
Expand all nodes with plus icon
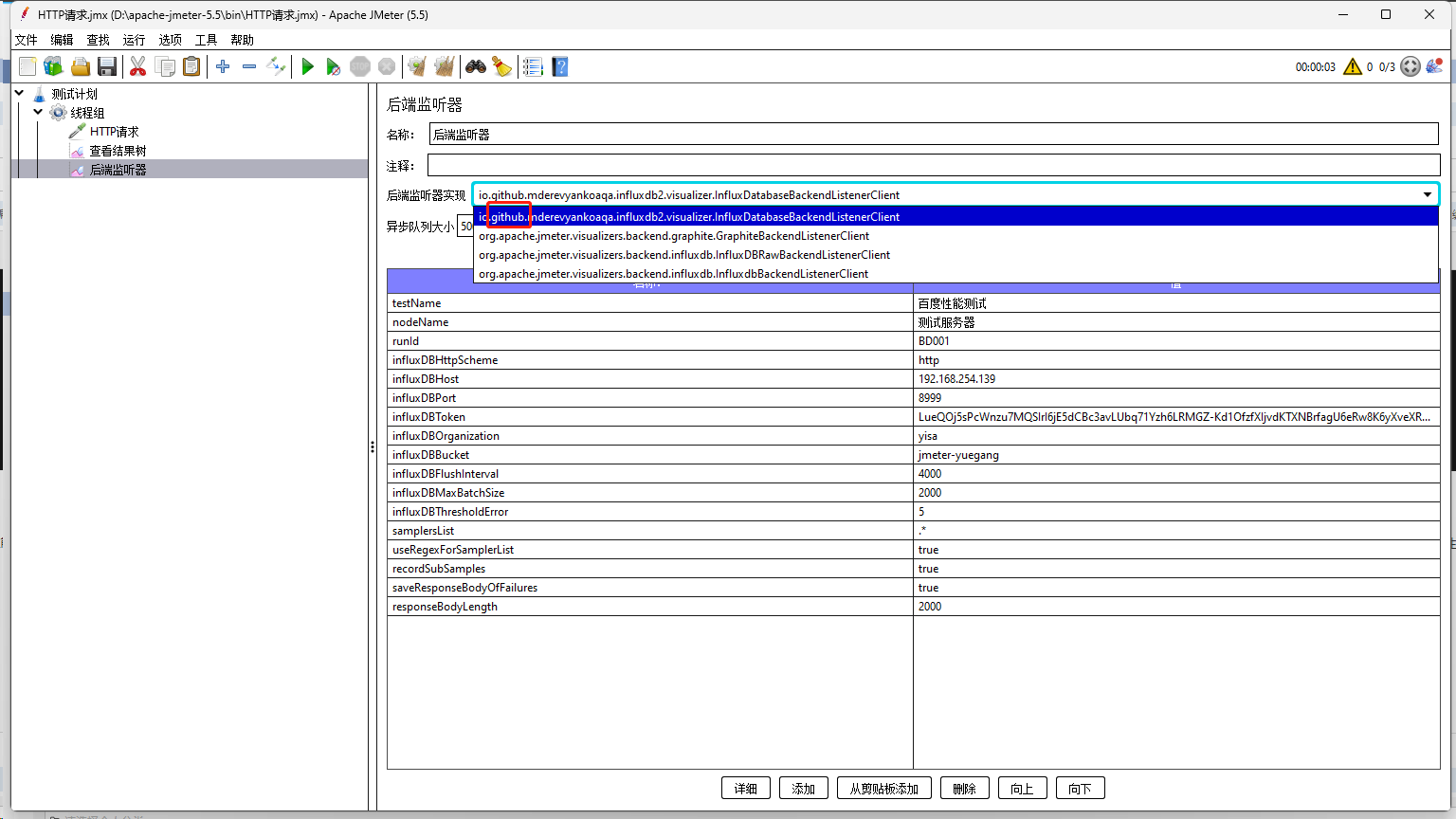click(x=223, y=66)
